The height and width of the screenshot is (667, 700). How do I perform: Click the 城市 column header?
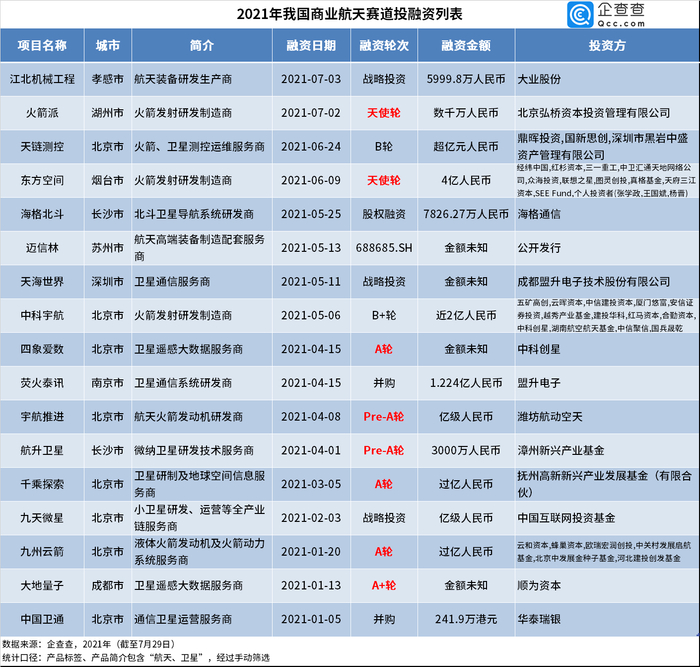point(108,45)
